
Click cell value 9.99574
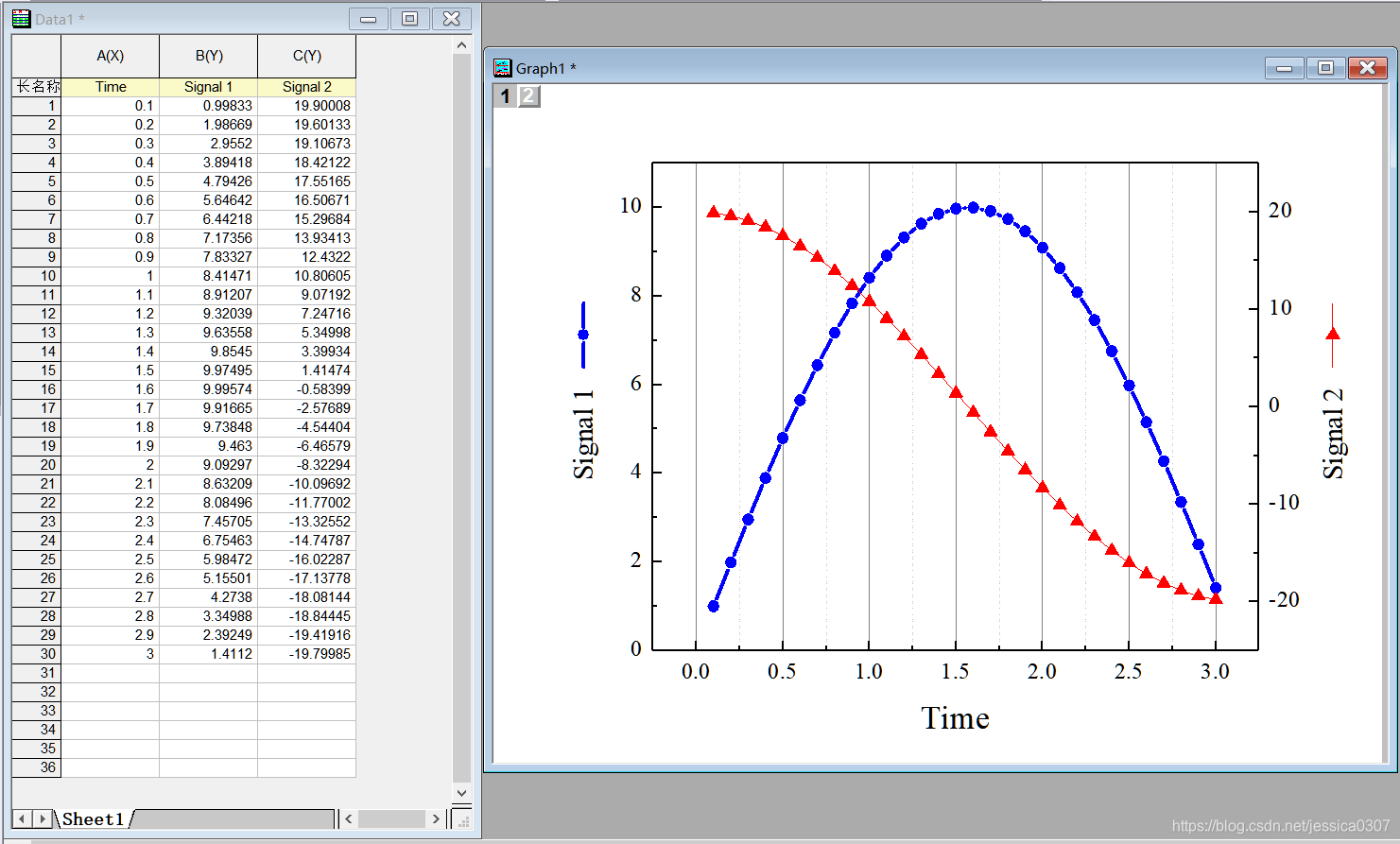pos(209,389)
